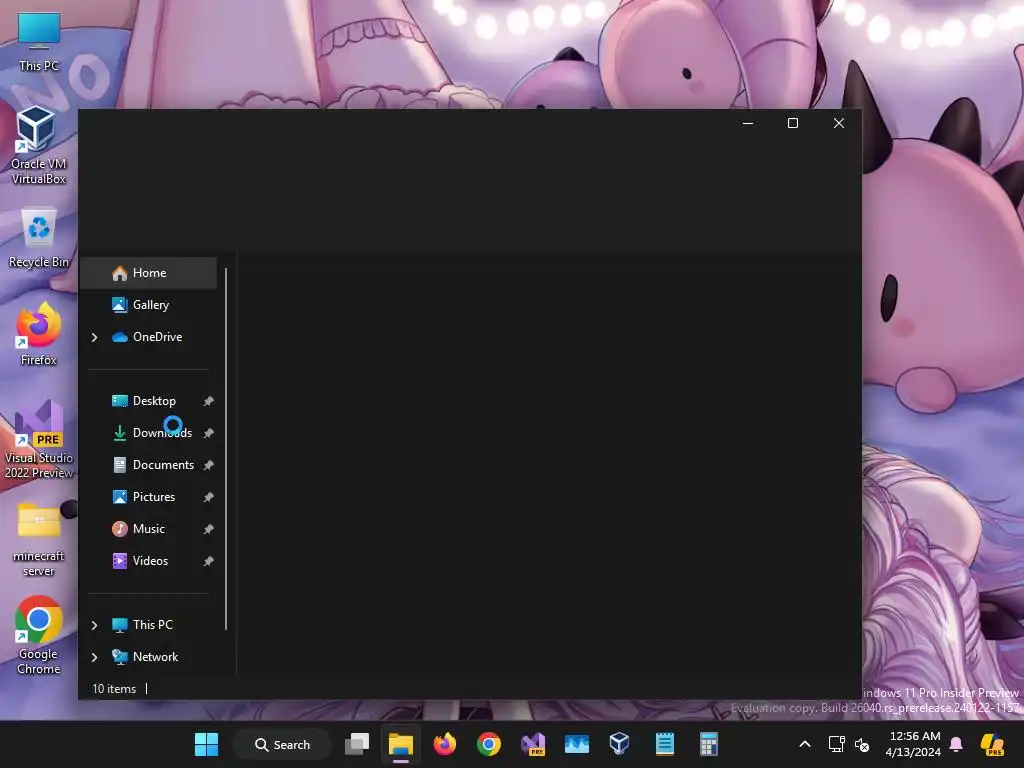Open the Pictures folder icon in sidebar
The height and width of the screenshot is (768, 1024).
[120, 497]
